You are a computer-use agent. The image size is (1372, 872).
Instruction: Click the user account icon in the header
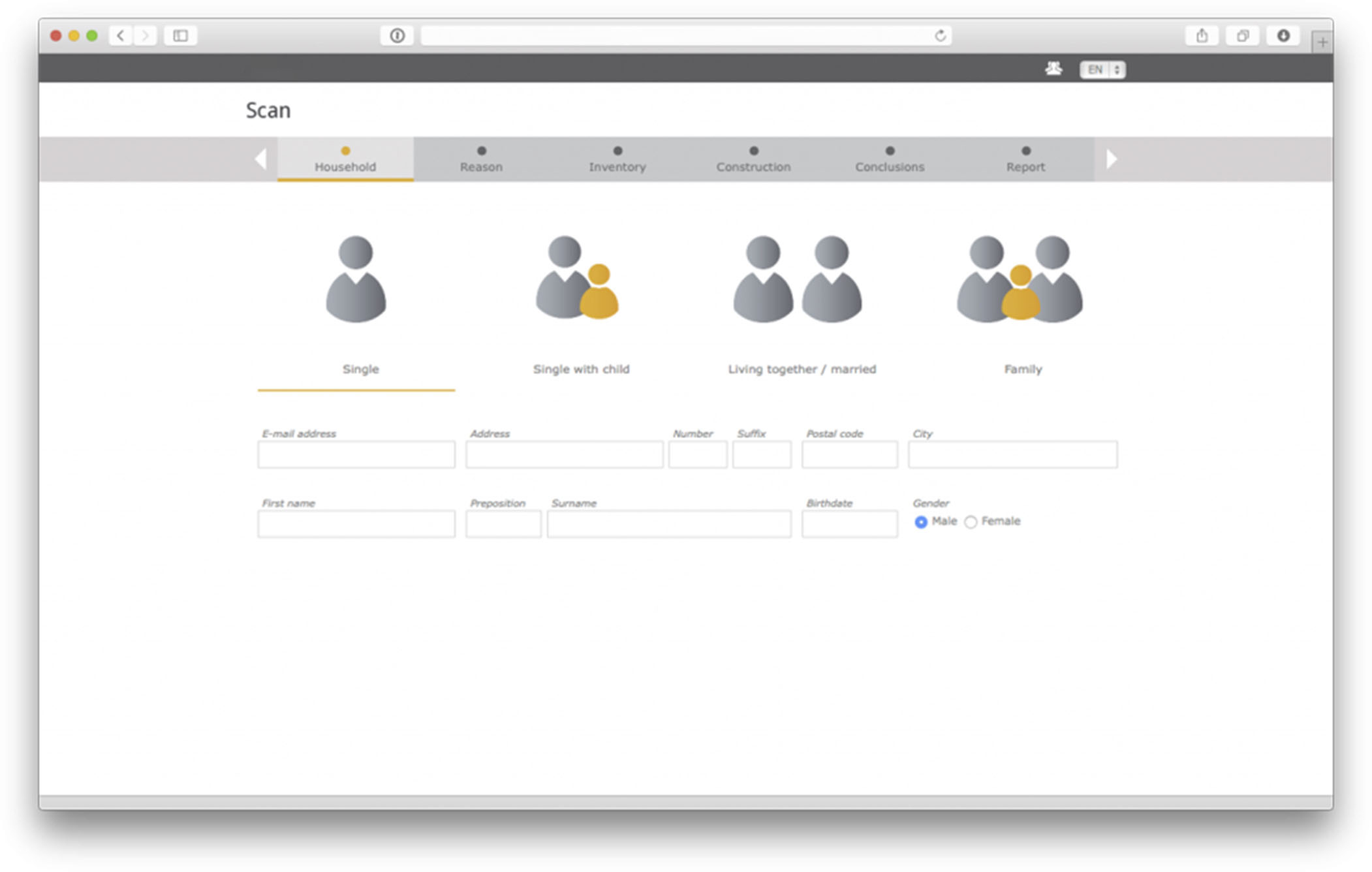point(1053,69)
